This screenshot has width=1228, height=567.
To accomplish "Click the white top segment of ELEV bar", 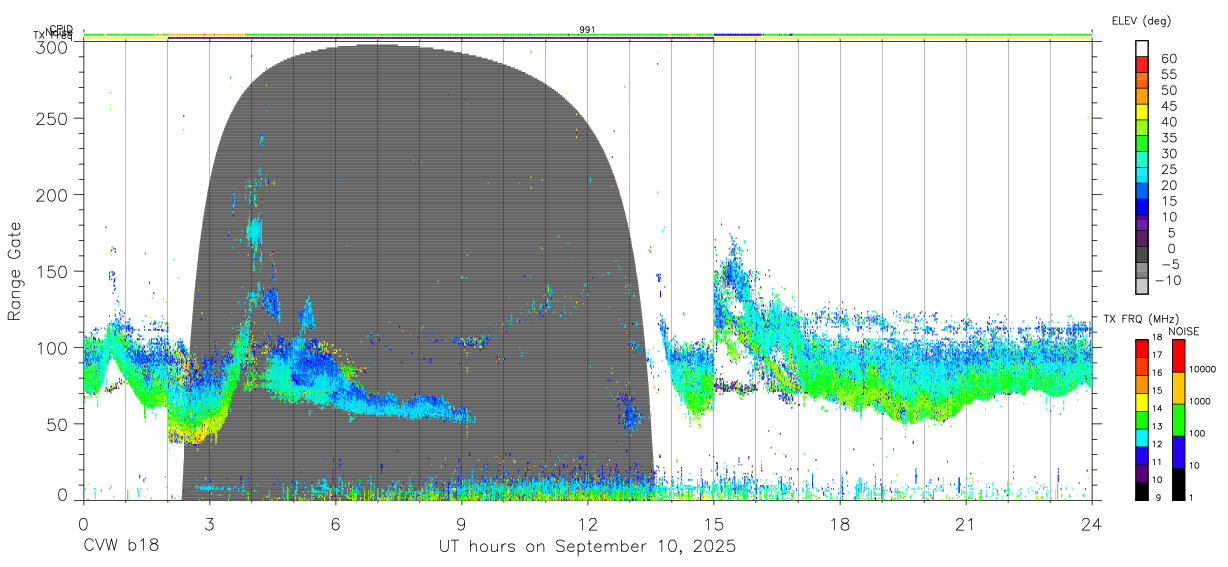I will [1142, 48].
